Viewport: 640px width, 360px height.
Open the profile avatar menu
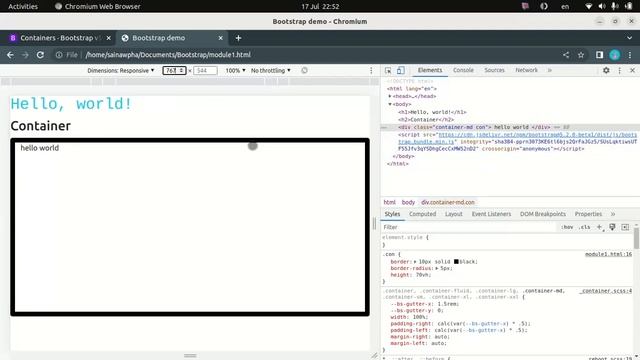click(615, 55)
